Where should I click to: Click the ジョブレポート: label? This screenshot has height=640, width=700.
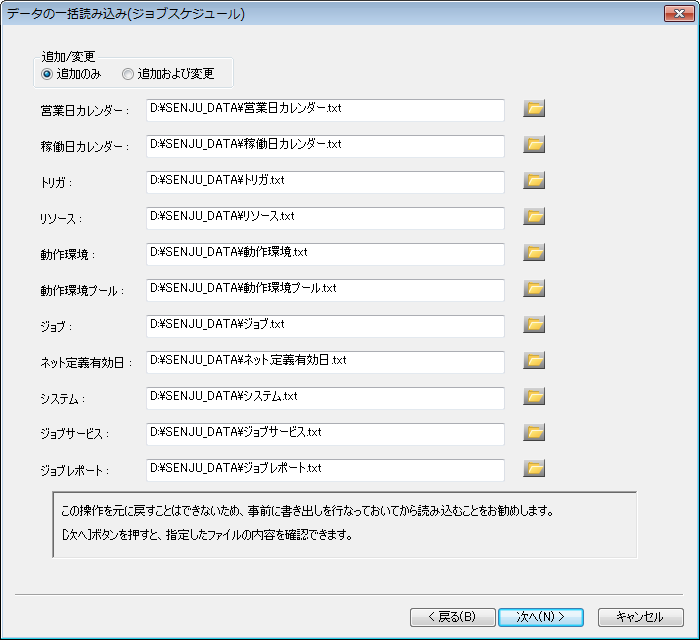tap(75, 471)
